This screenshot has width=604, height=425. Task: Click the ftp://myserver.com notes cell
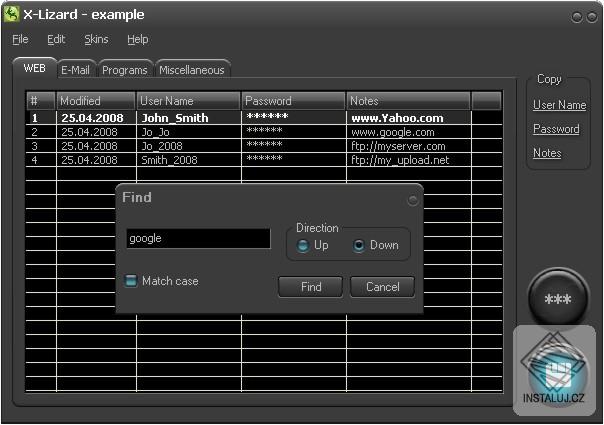tap(409, 146)
